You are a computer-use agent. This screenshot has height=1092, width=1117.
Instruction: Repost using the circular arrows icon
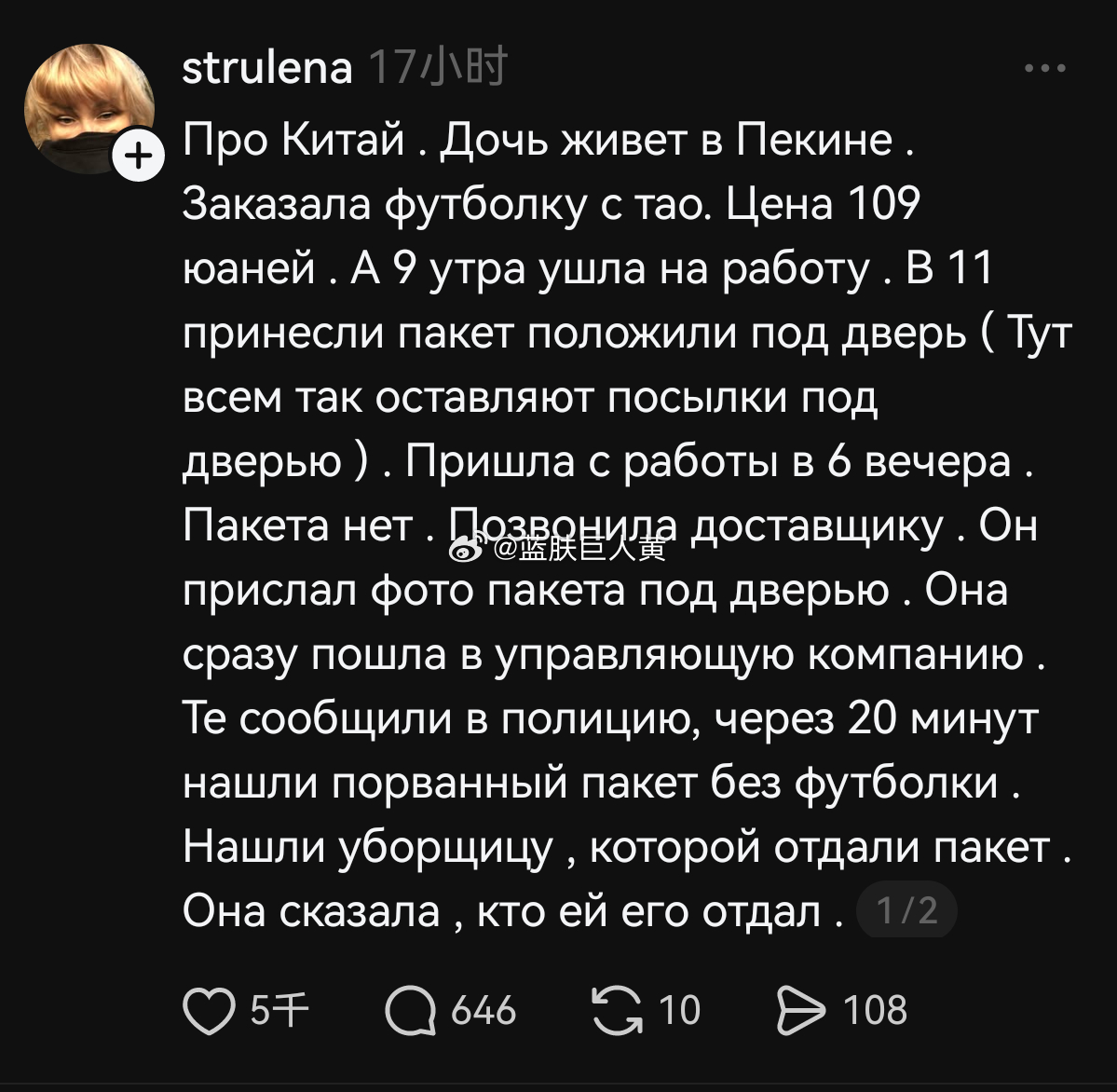pos(618,1012)
